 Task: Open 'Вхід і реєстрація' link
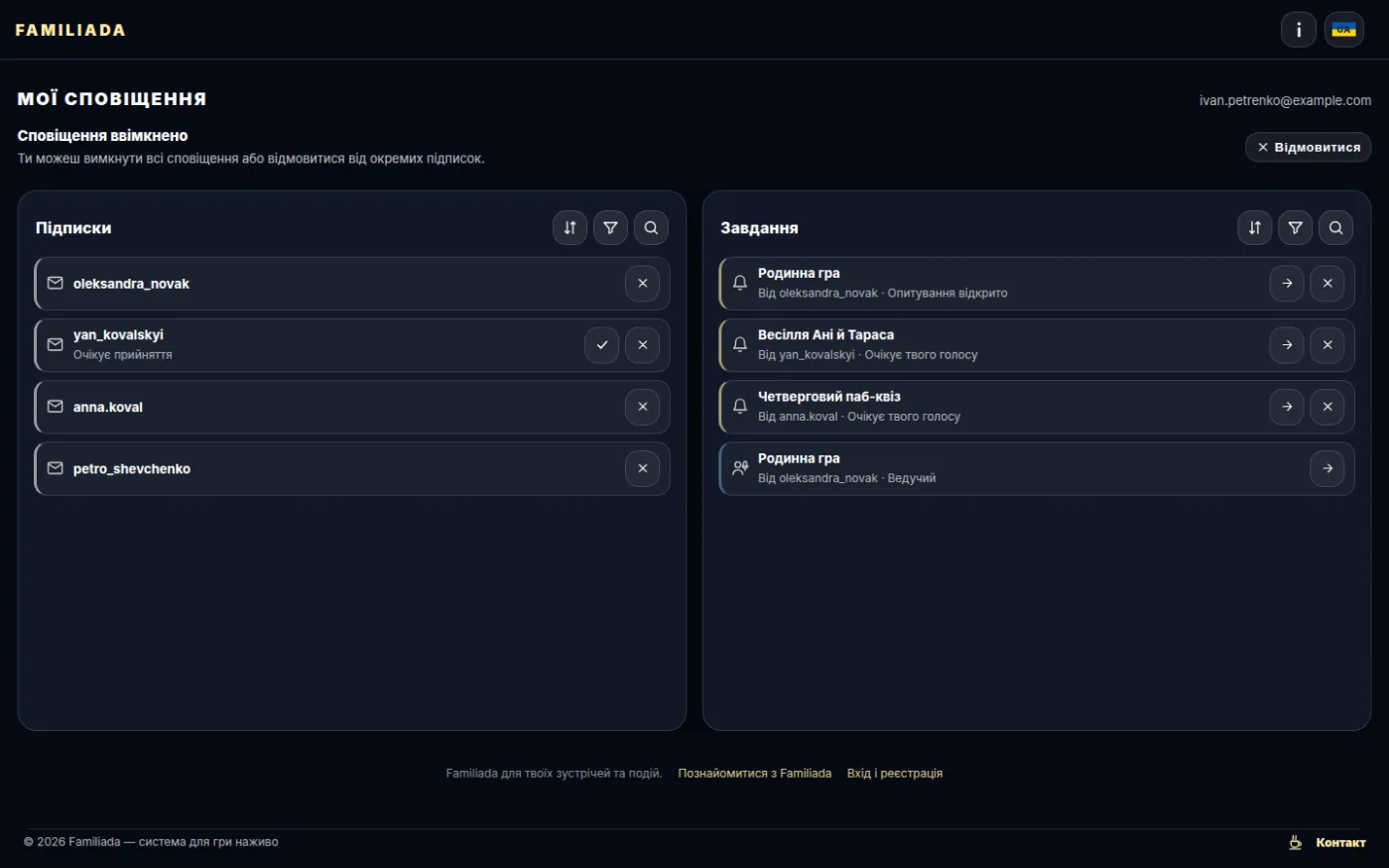pos(894,773)
